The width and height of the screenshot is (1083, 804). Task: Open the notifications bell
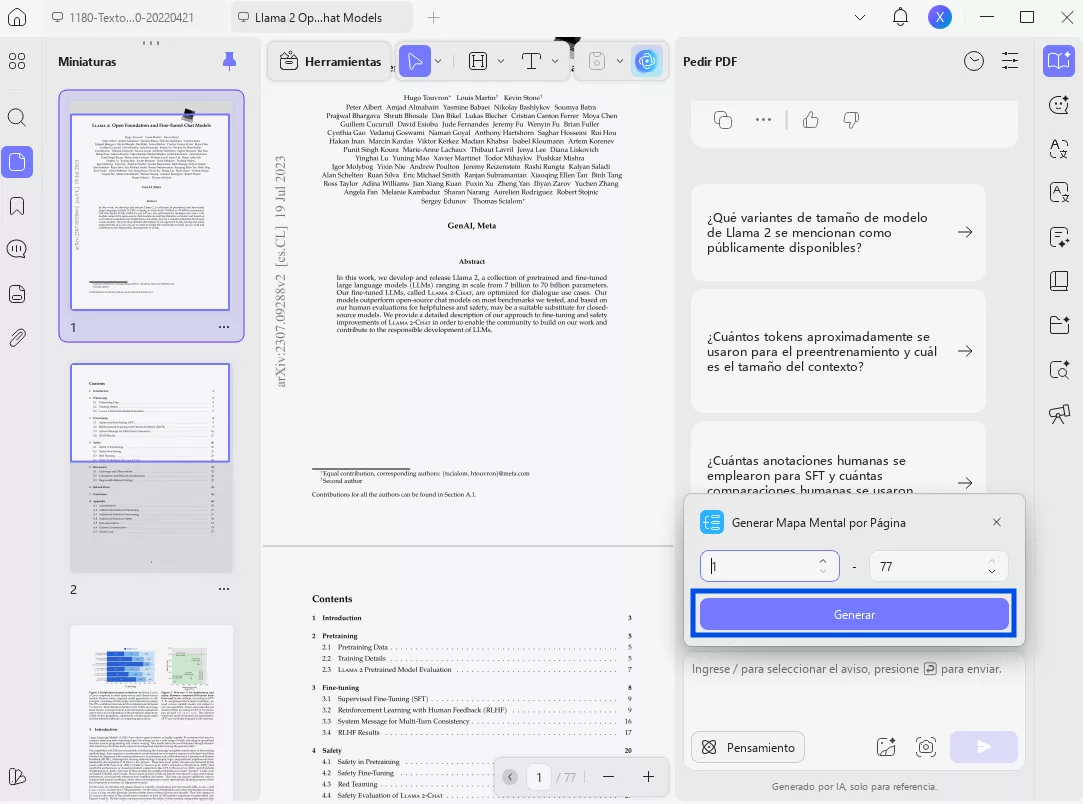[900, 17]
